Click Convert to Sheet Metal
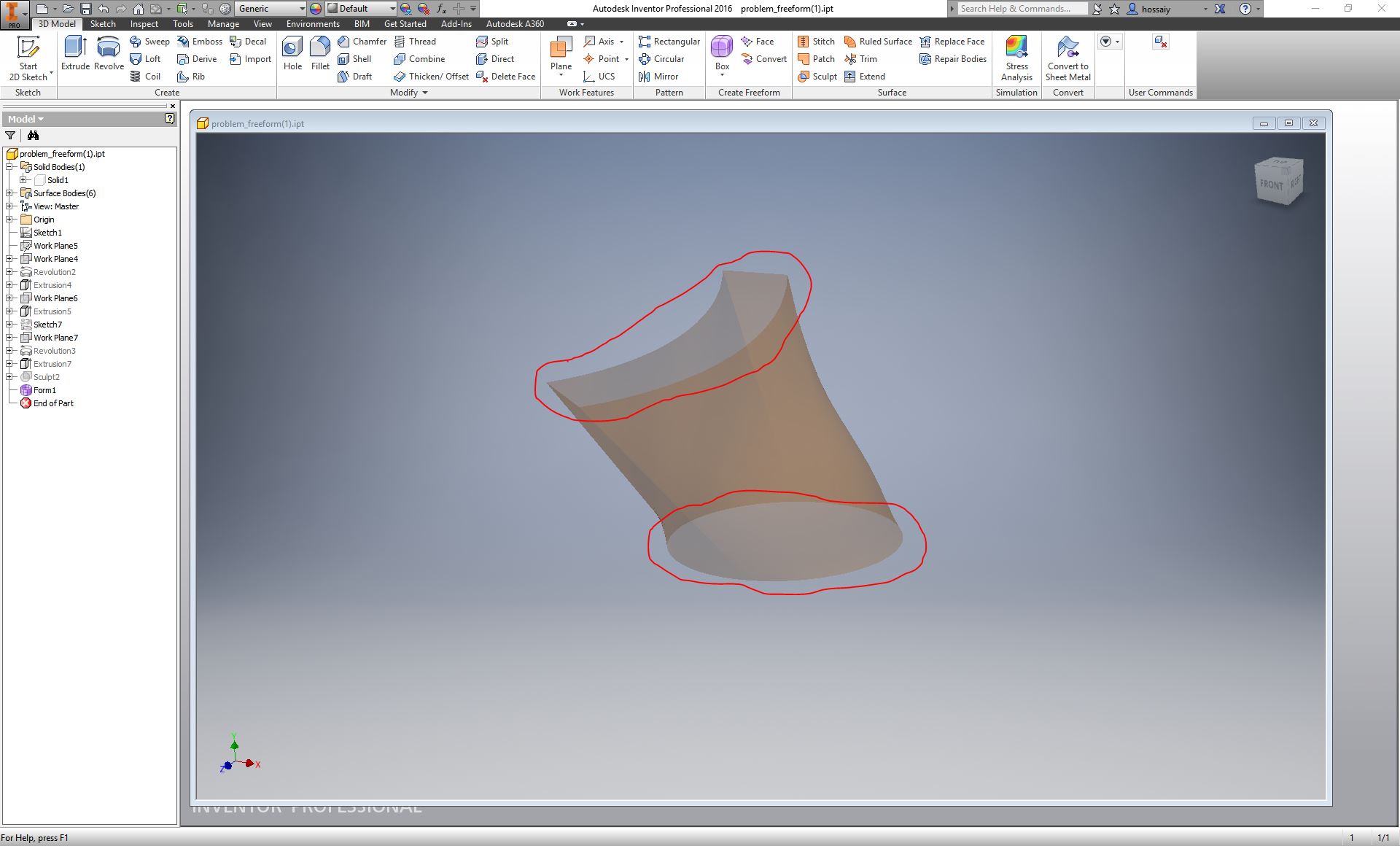Screen dimensions: 1400x846 [x=1067, y=59]
